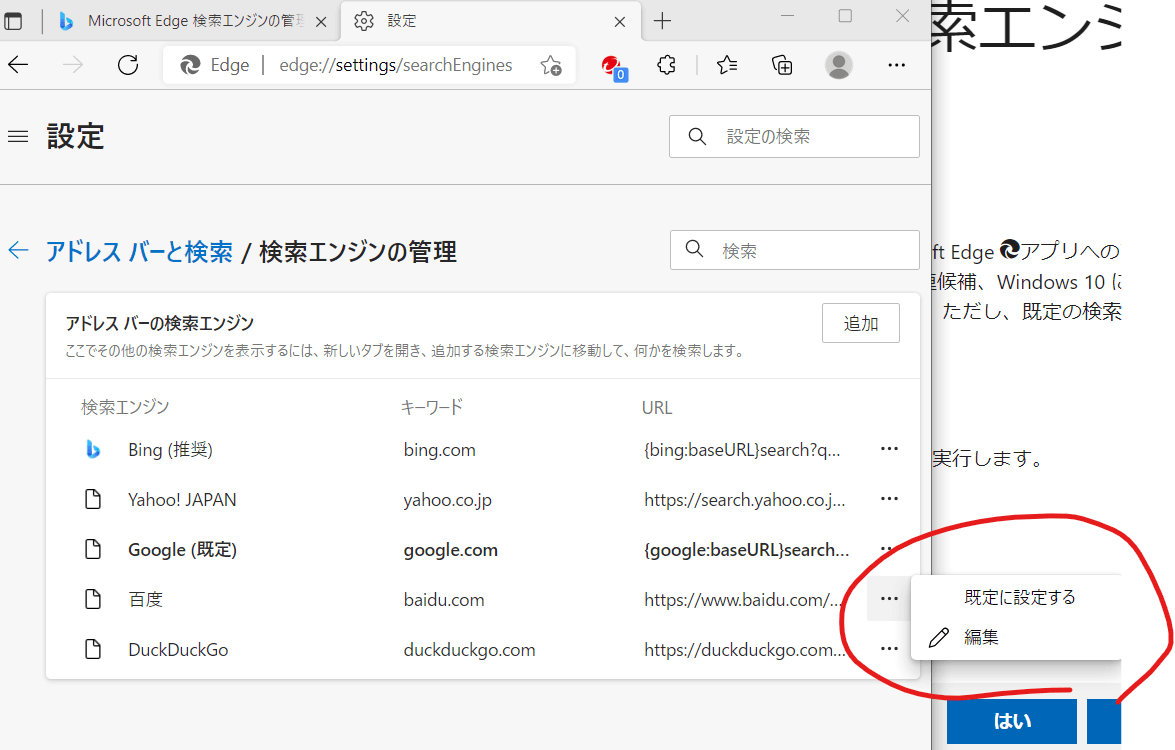Open the options menu for Yahoo! JAPAN

point(889,498)
